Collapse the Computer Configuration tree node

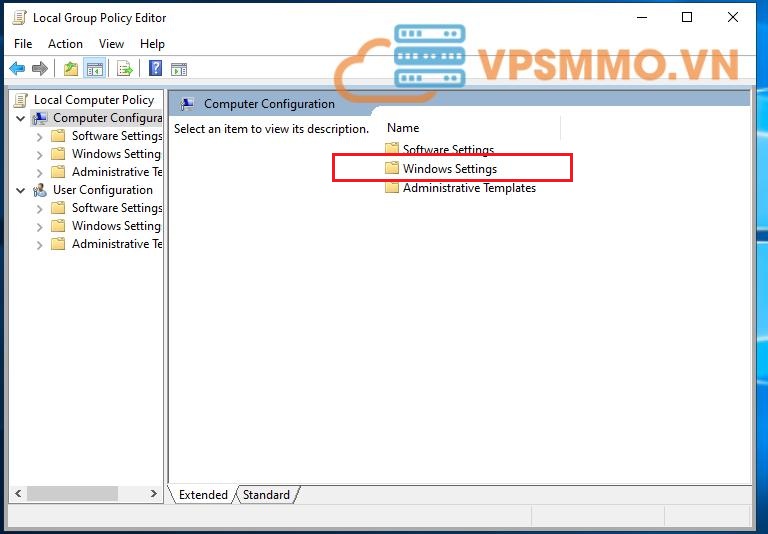pos(21,118)
